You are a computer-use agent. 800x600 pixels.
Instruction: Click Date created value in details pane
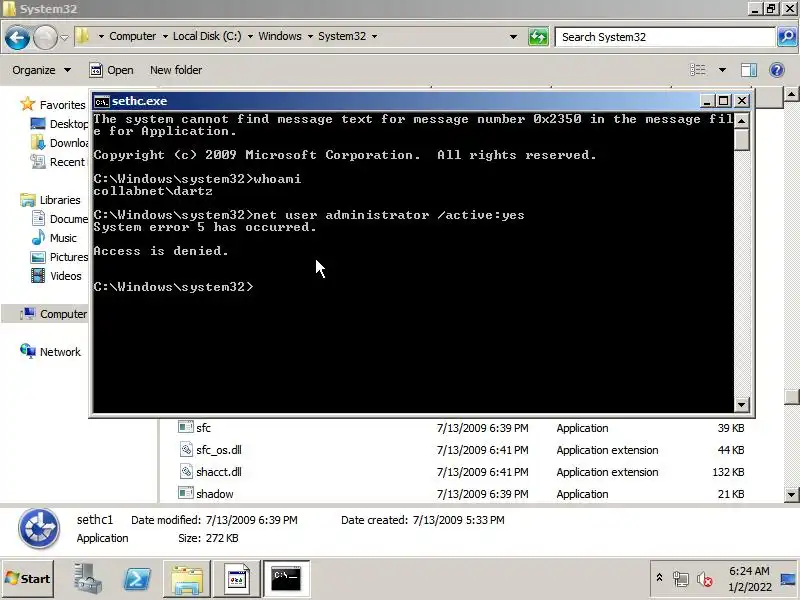point(458,520)
